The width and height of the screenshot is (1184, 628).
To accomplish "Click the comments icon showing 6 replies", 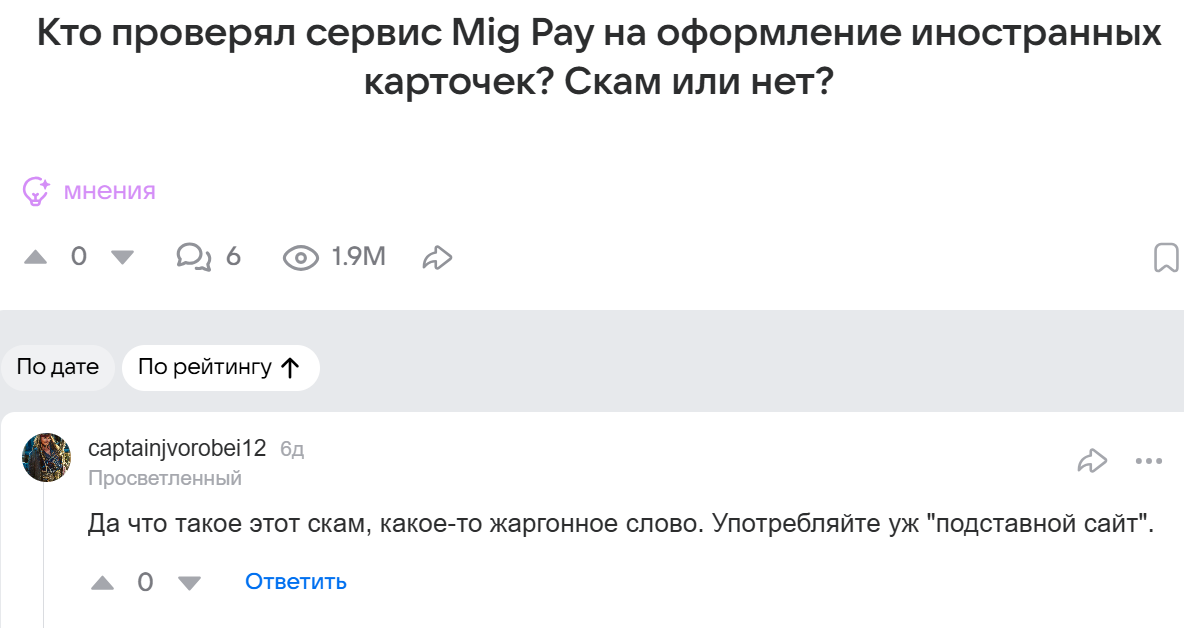I will coord(196,257).
